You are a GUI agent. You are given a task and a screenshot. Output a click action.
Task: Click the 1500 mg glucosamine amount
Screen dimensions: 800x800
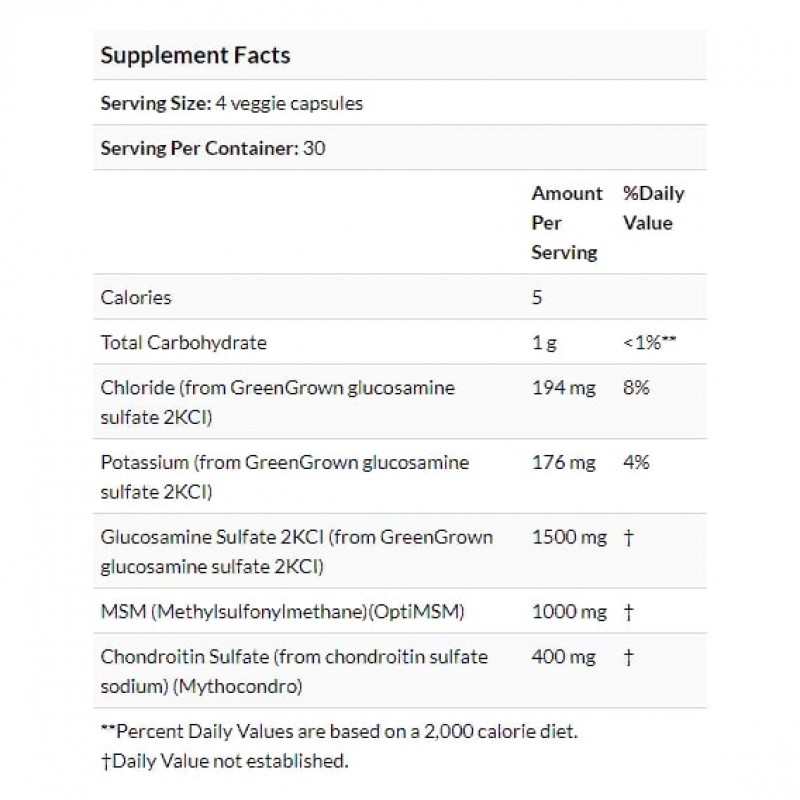569,537
